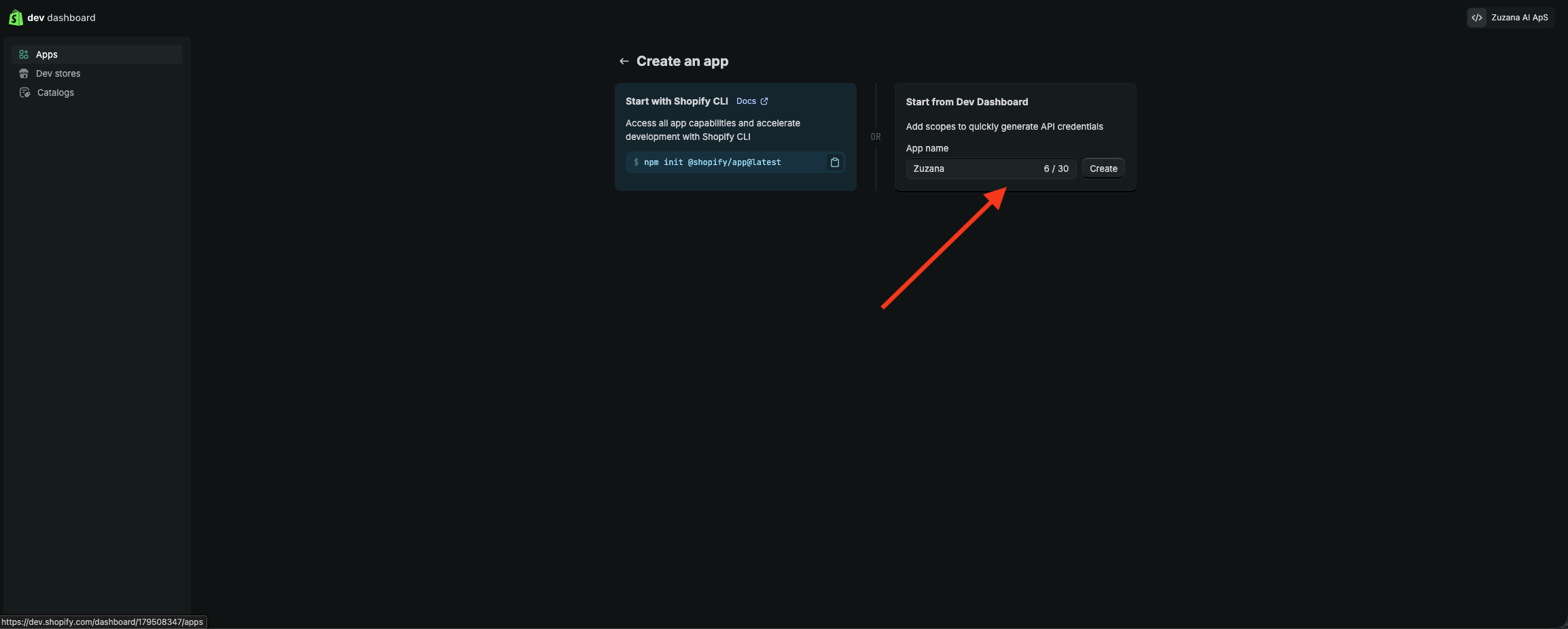Click the Create an app page heading
Screen dimensions: 1568x629
click(x=682, y=61)
